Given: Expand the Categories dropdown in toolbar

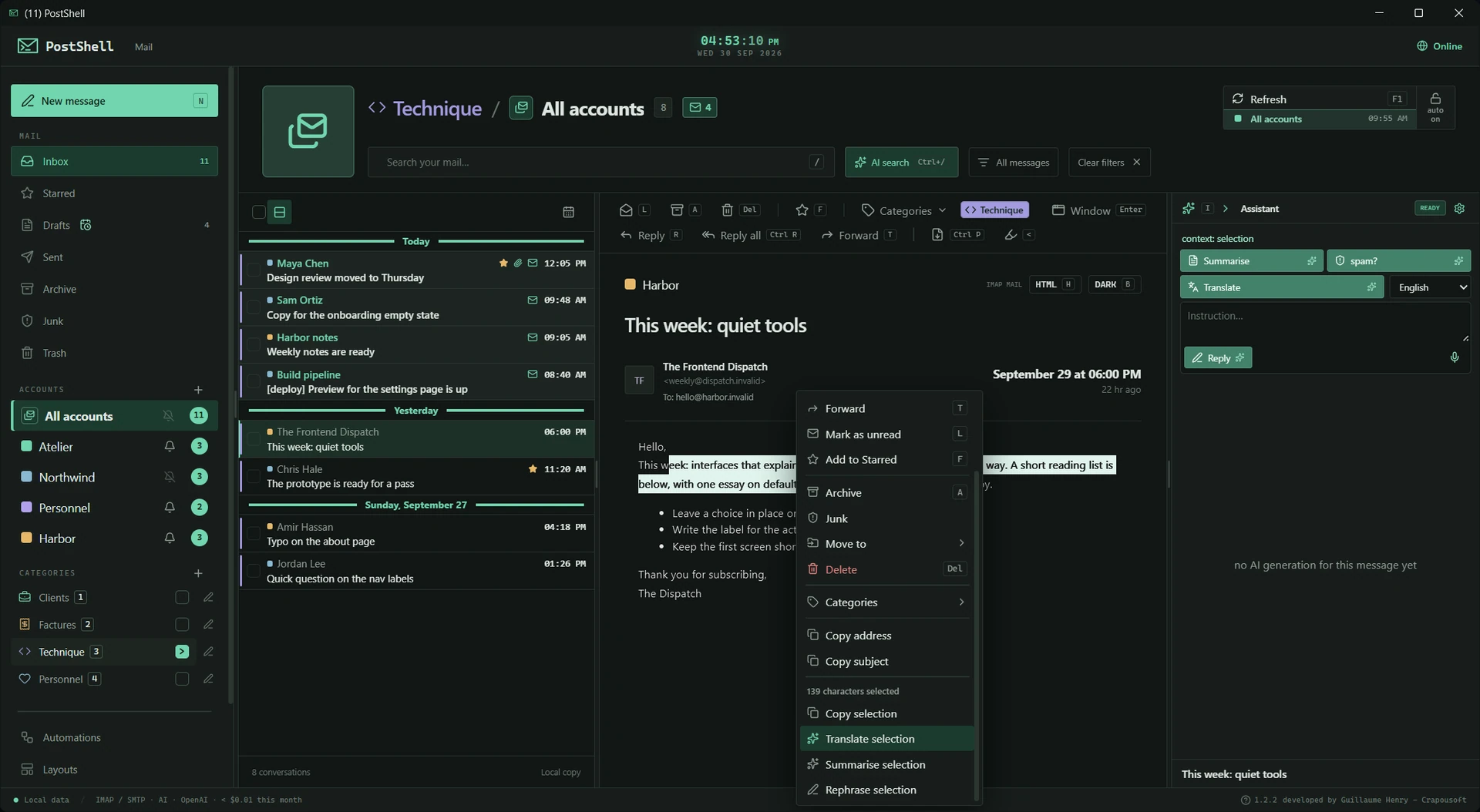Looking at the screenshot, I should (903, 210).
